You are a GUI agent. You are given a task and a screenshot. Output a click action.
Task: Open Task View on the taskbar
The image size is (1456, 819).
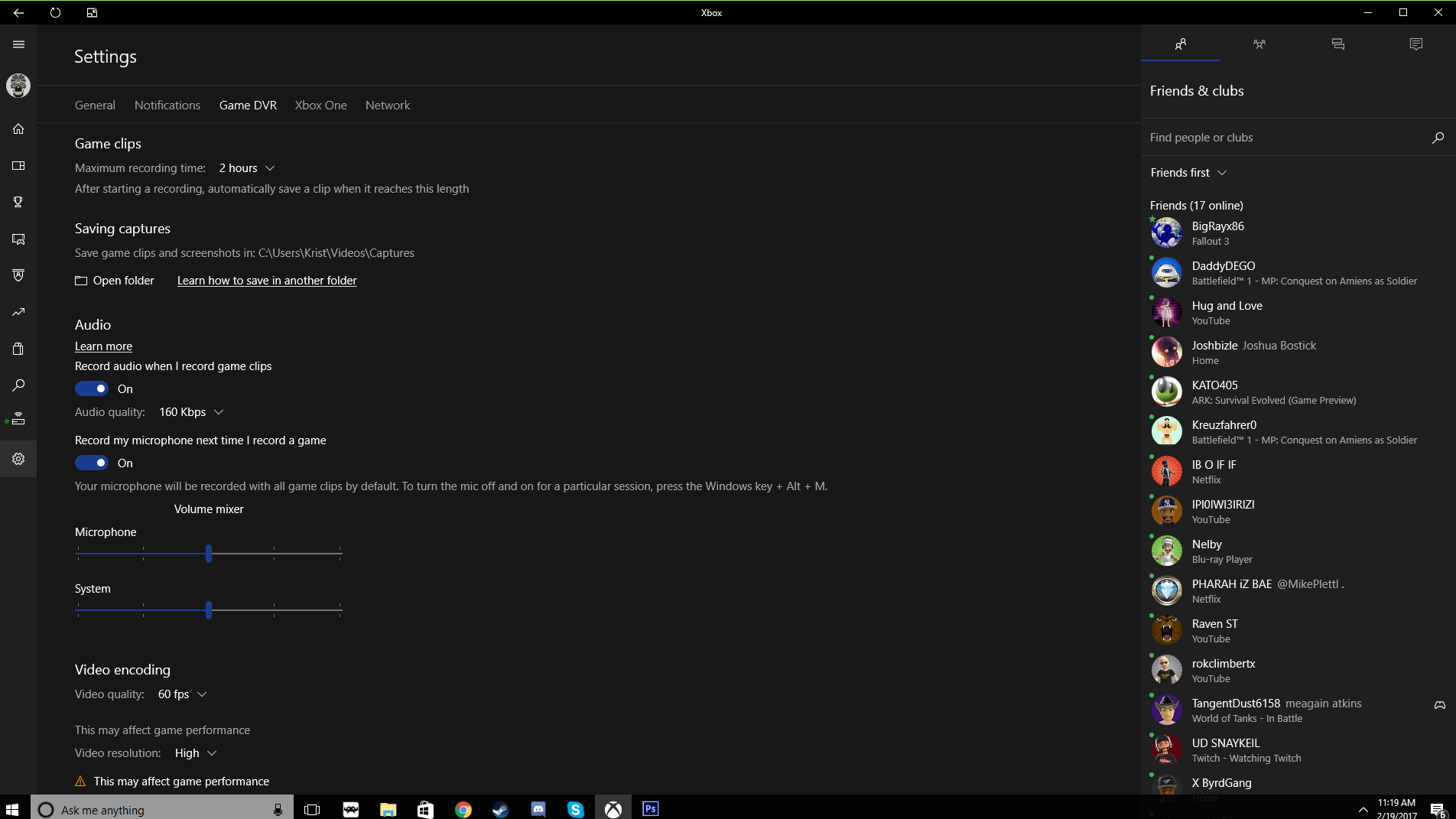tap(312, 809)
